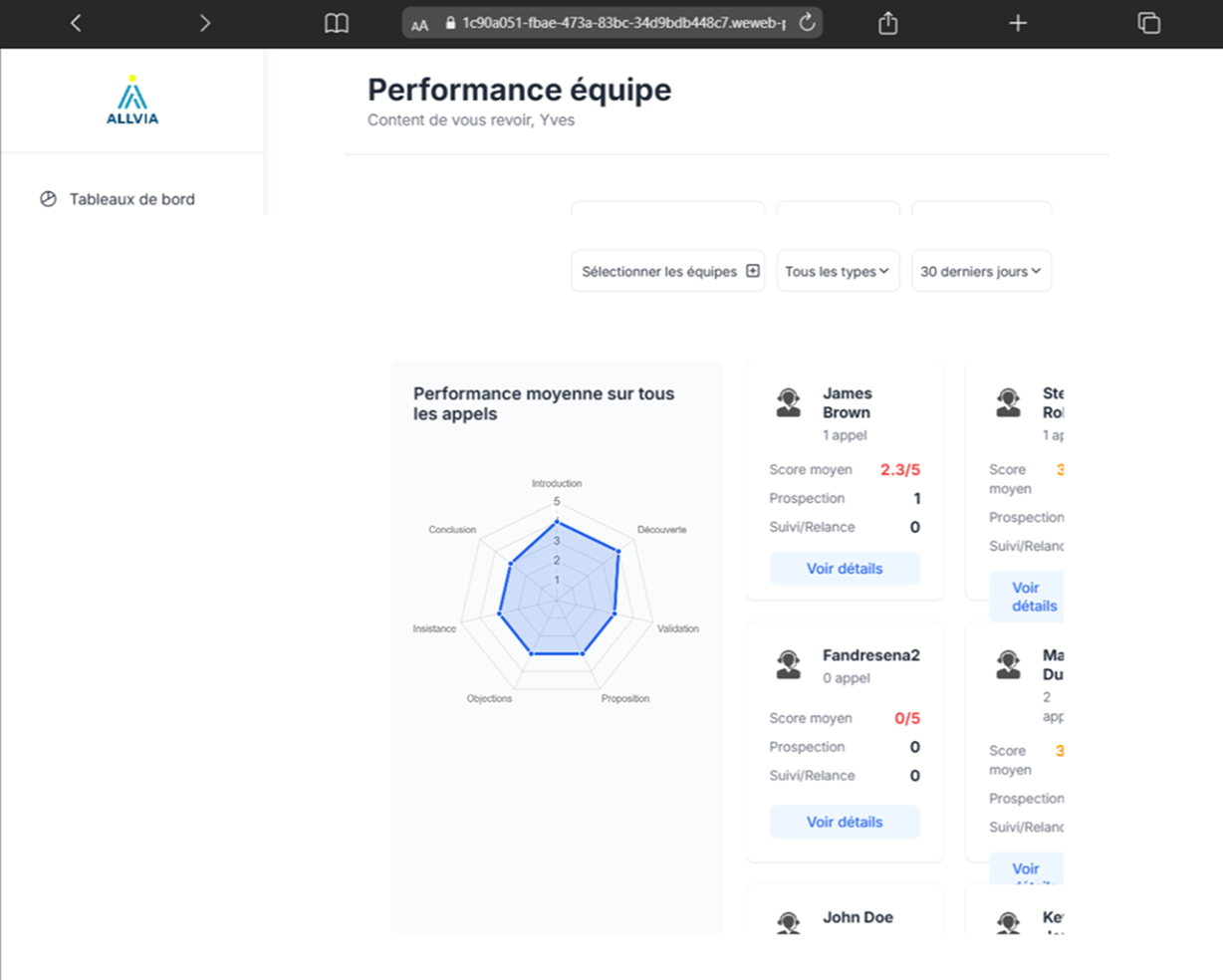The width and height of the screenshot is (1223, 980).
Task: Tap the browser back arrow
Action: 76,23
